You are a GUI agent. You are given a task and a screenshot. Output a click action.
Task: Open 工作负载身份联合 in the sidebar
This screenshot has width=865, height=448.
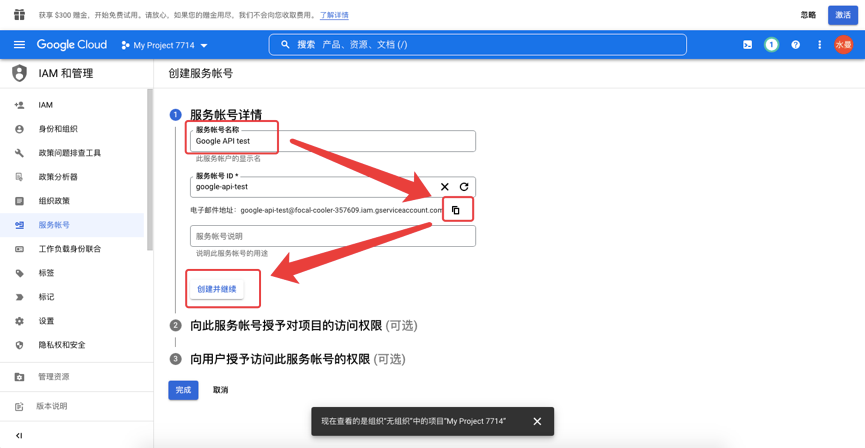pyautogui.click(x=70, y=249)
